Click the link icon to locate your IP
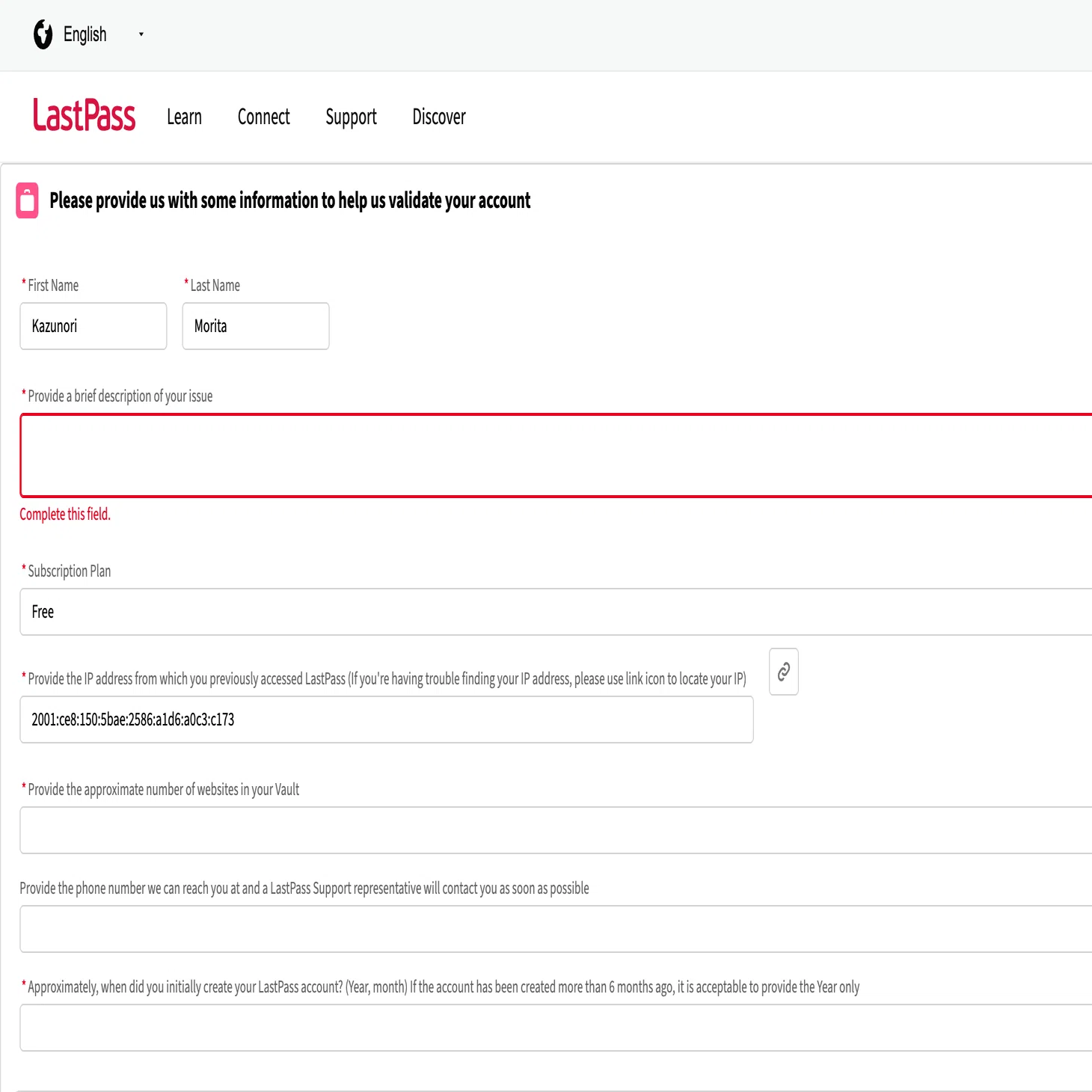The image size is (1092, 1092). [784, 672]
